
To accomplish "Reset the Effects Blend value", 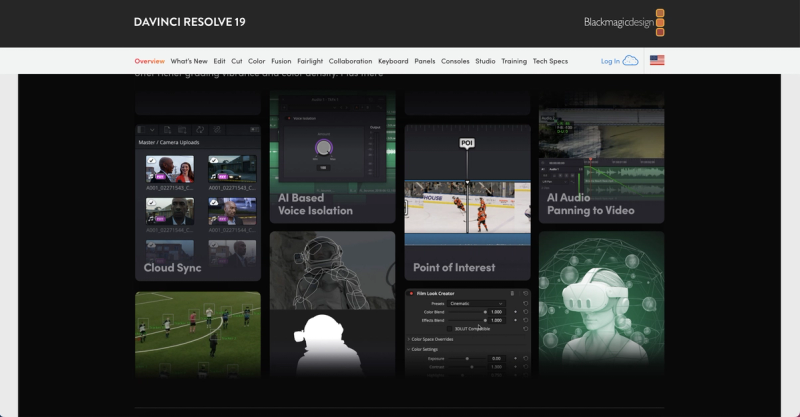I will [x=526, y=320].
